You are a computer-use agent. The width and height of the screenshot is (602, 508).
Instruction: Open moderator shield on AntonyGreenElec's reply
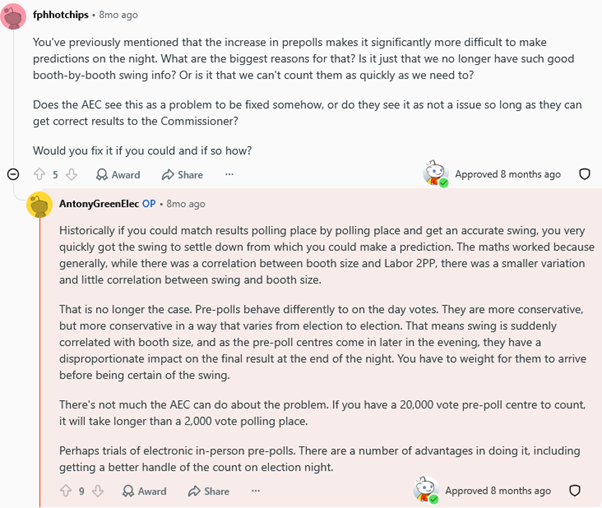(x=574, y=490)
